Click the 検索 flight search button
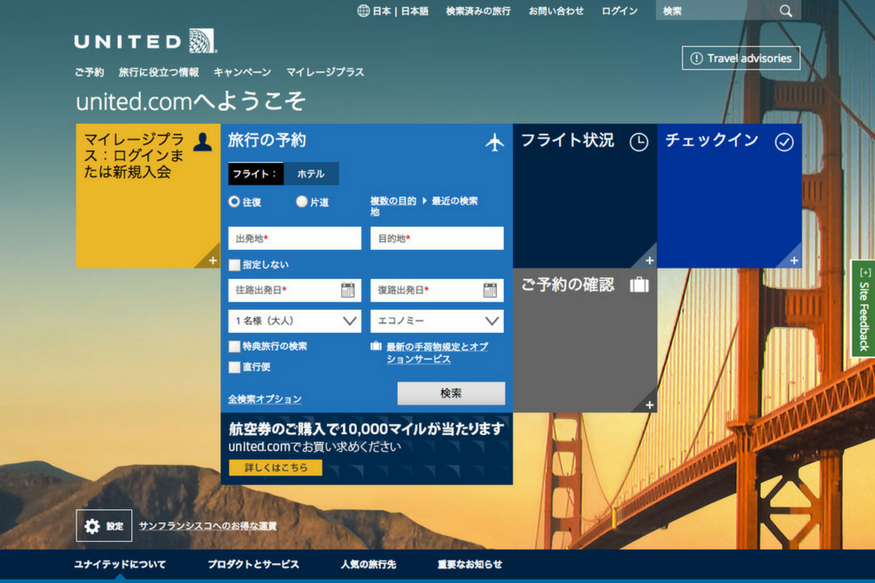The image size is (875, 583). (451, 393)
